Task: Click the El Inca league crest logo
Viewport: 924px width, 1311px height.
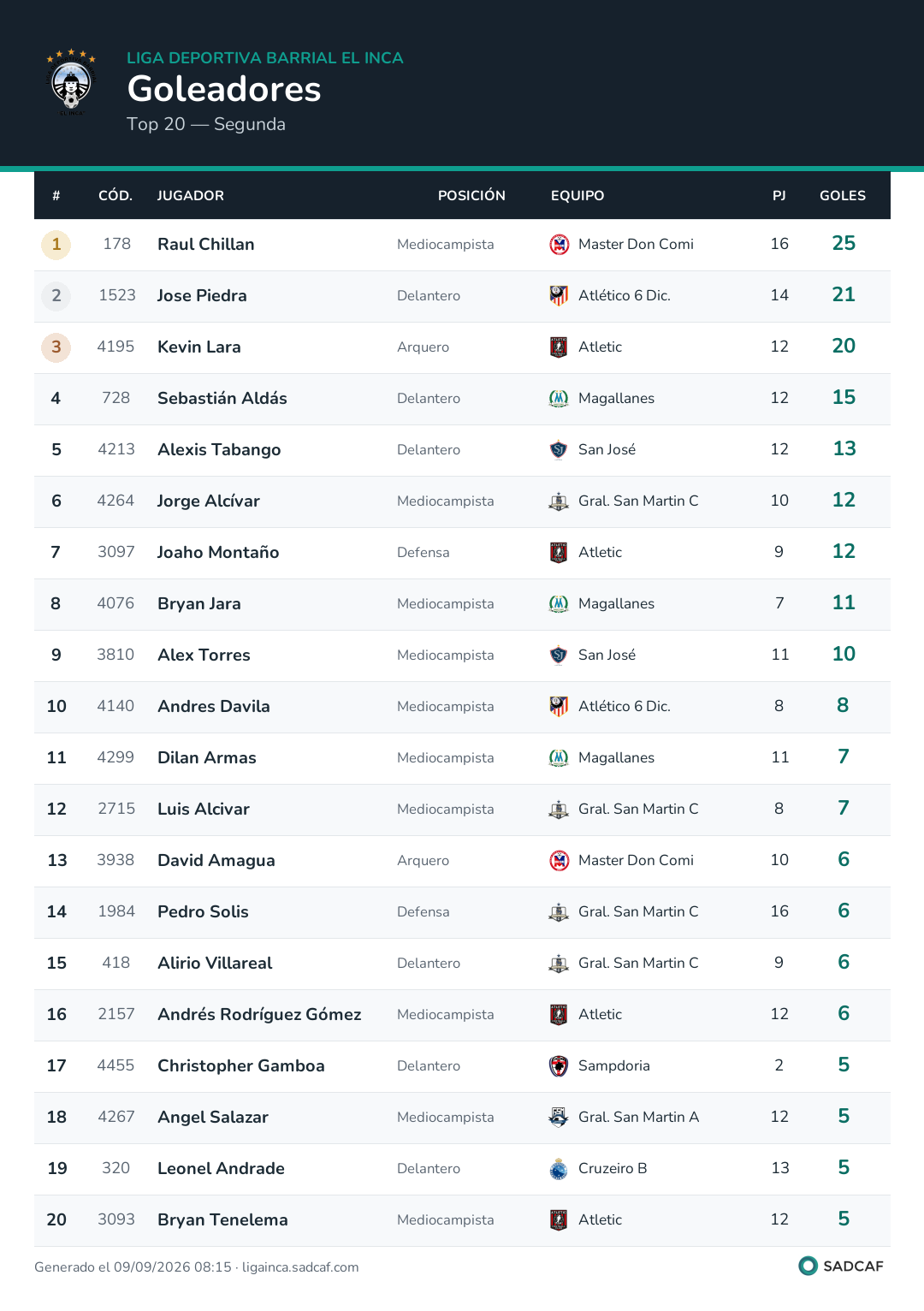Action: coord(71,82)
